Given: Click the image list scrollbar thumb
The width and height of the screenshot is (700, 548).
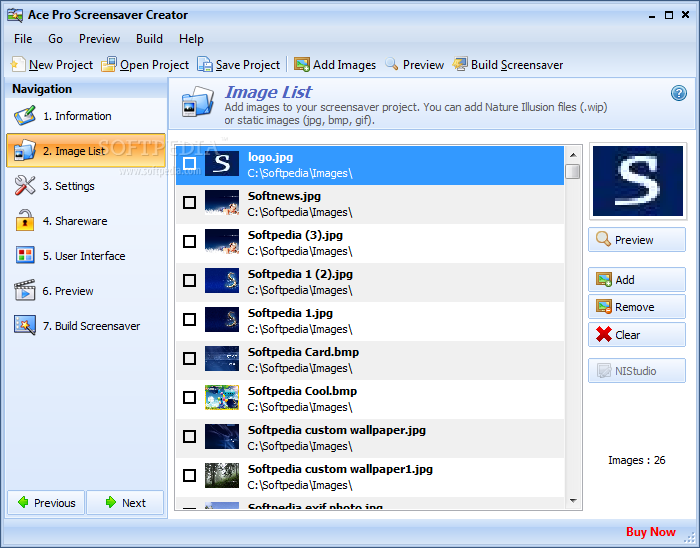Looking at the screenshot, I should coord(573,171).
